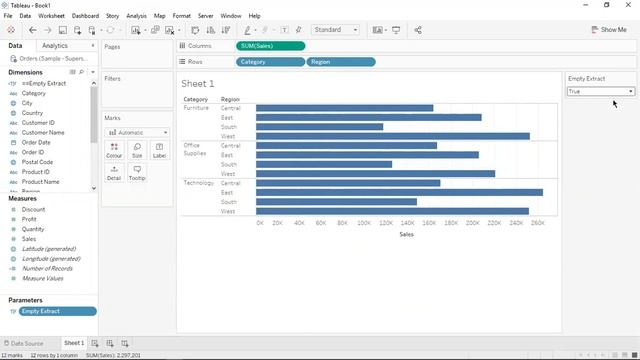Click the New worksheet tab icon at bottom
Image resolution: width=640 pixels, height=360 pixels.
point(95,343)
